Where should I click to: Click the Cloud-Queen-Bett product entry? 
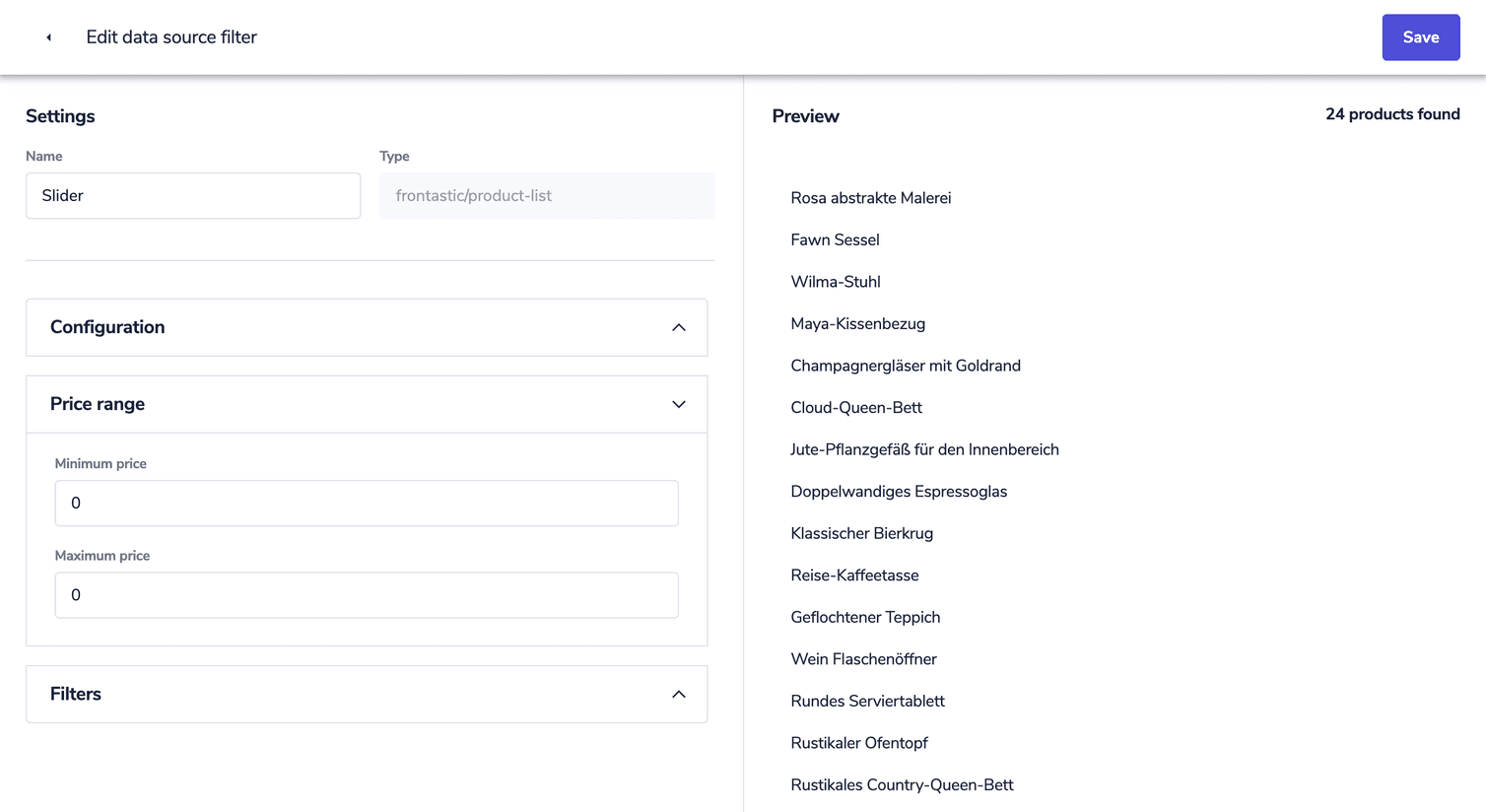tap(856, 407)
